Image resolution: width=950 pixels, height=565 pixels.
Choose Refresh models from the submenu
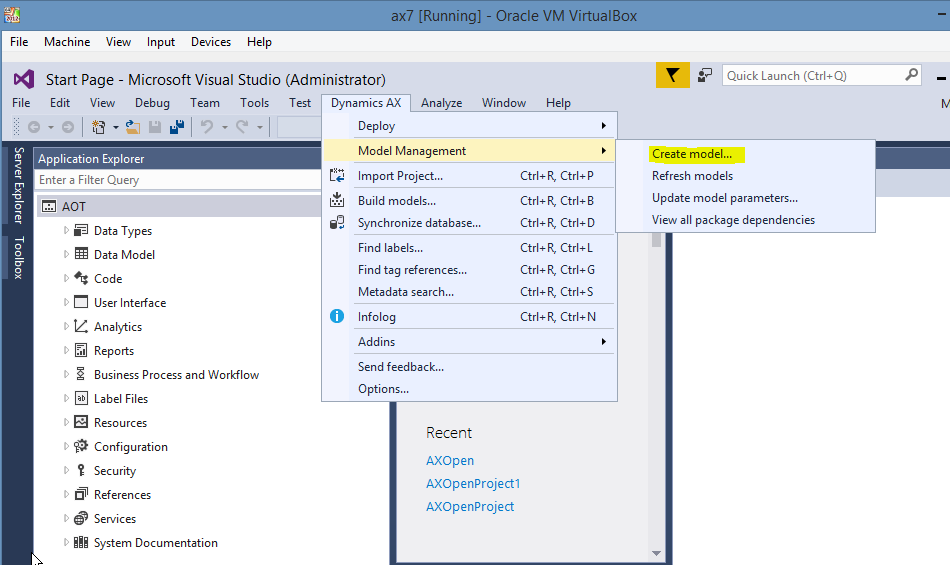click(693, 176)
